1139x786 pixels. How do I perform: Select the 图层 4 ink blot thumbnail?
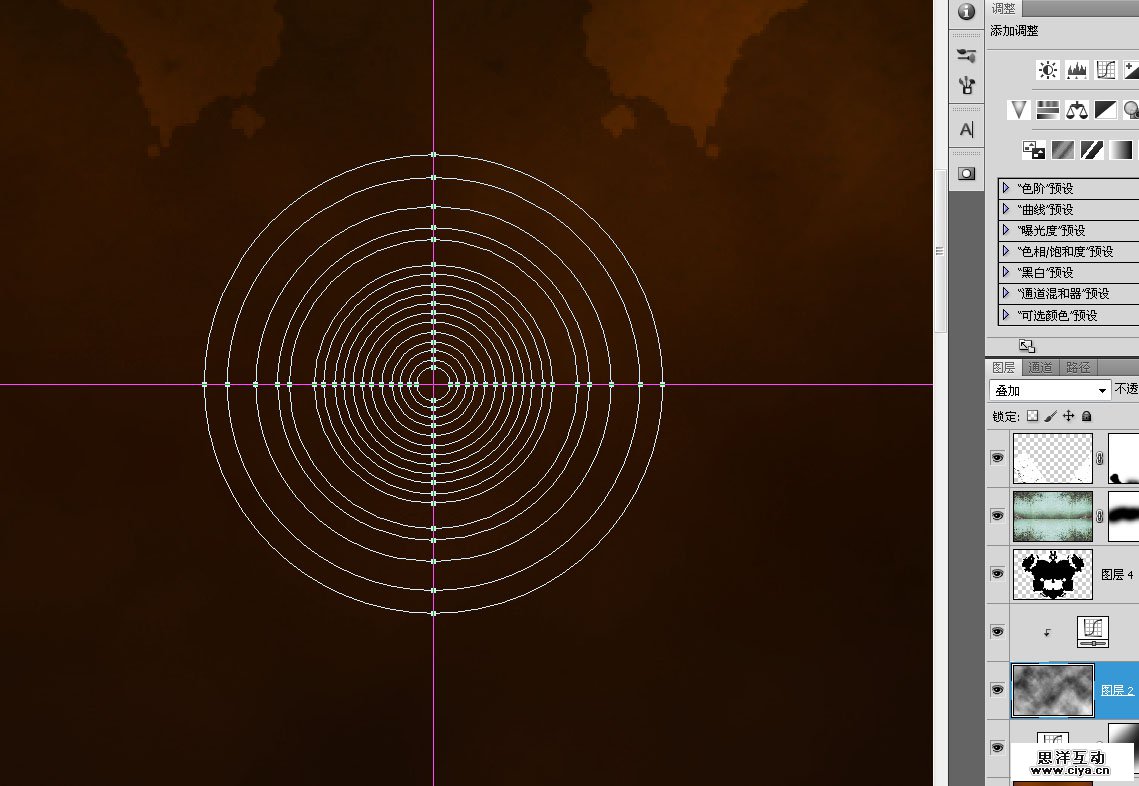click(1052, 574)
